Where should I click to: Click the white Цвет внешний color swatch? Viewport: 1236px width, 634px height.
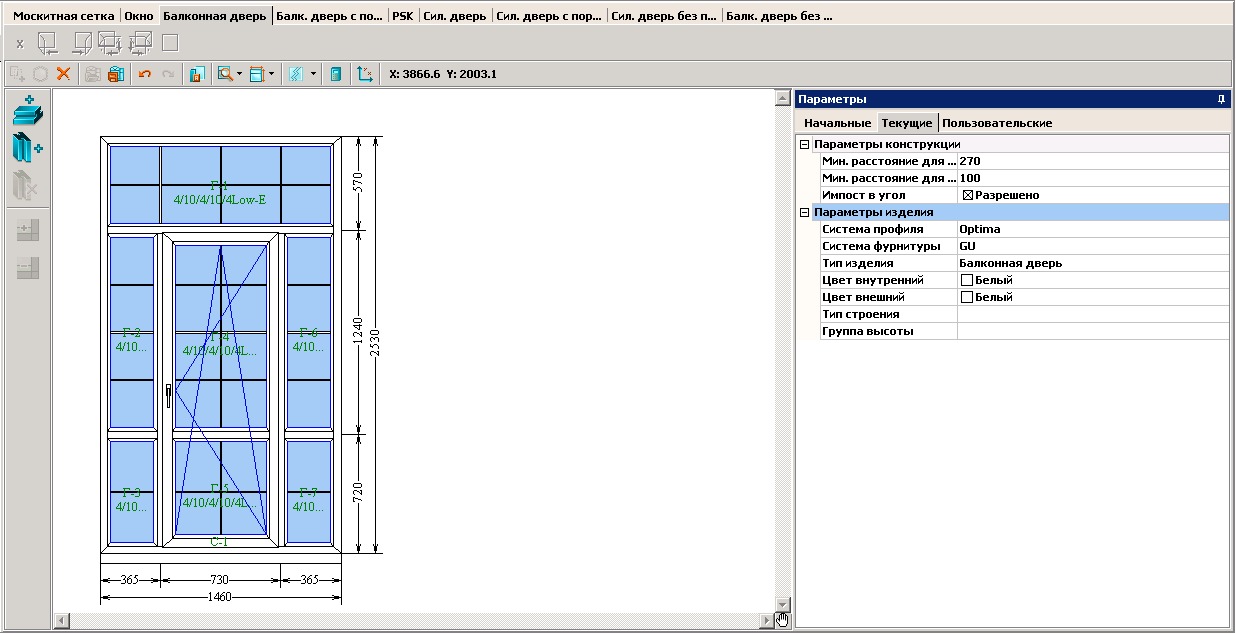point(967,297)
